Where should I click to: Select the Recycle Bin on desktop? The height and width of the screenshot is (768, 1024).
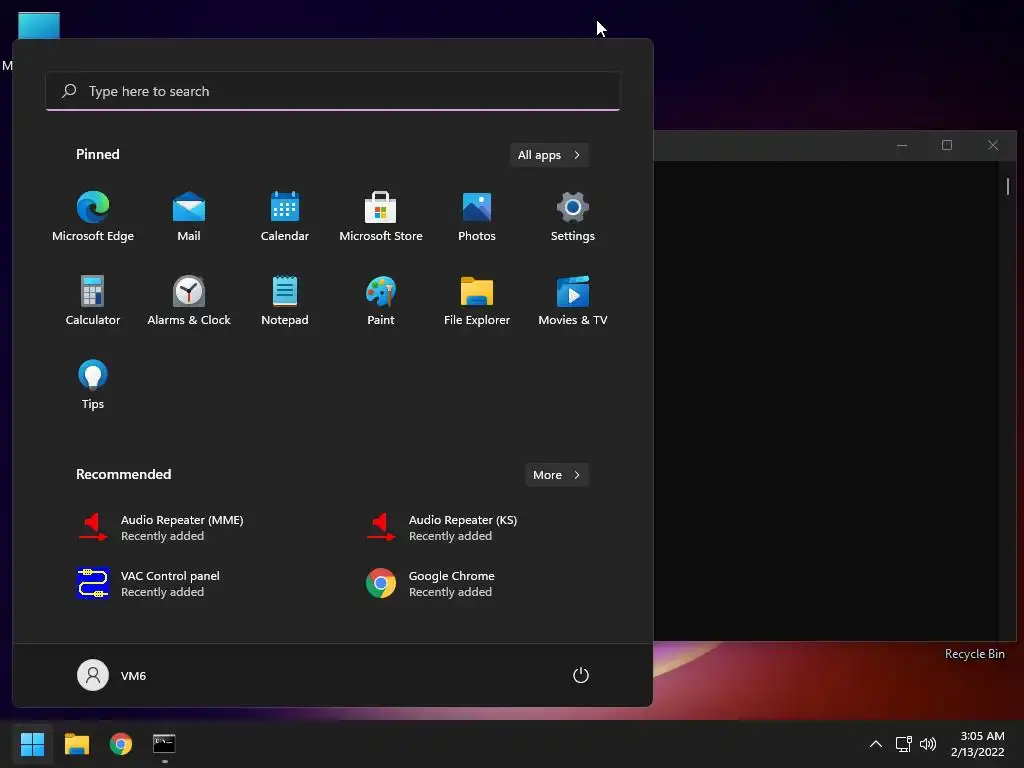click(974, 654)
